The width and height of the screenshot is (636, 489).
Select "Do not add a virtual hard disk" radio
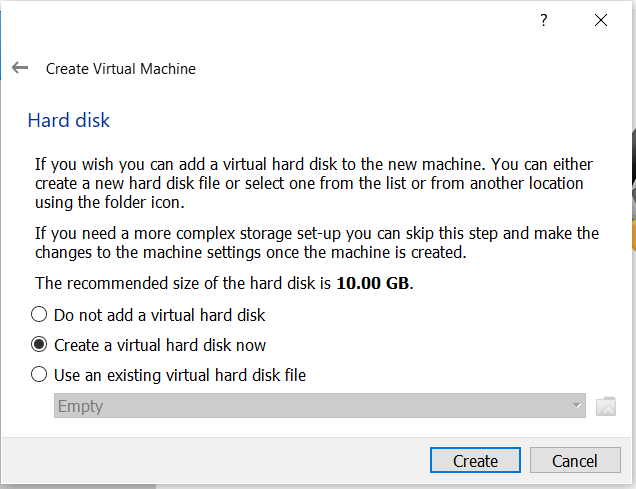coord(39,314)
